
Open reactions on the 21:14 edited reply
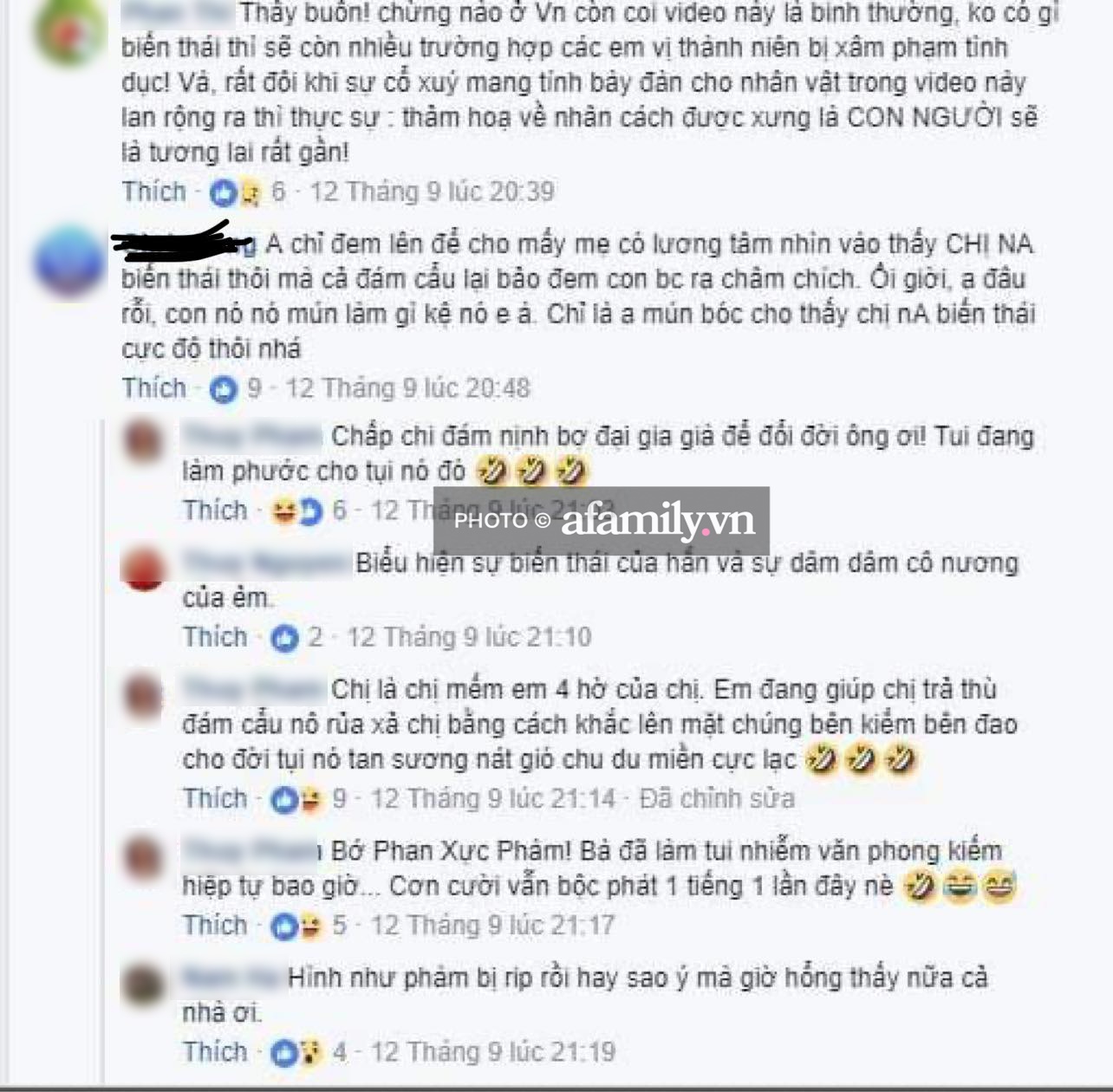296,800
